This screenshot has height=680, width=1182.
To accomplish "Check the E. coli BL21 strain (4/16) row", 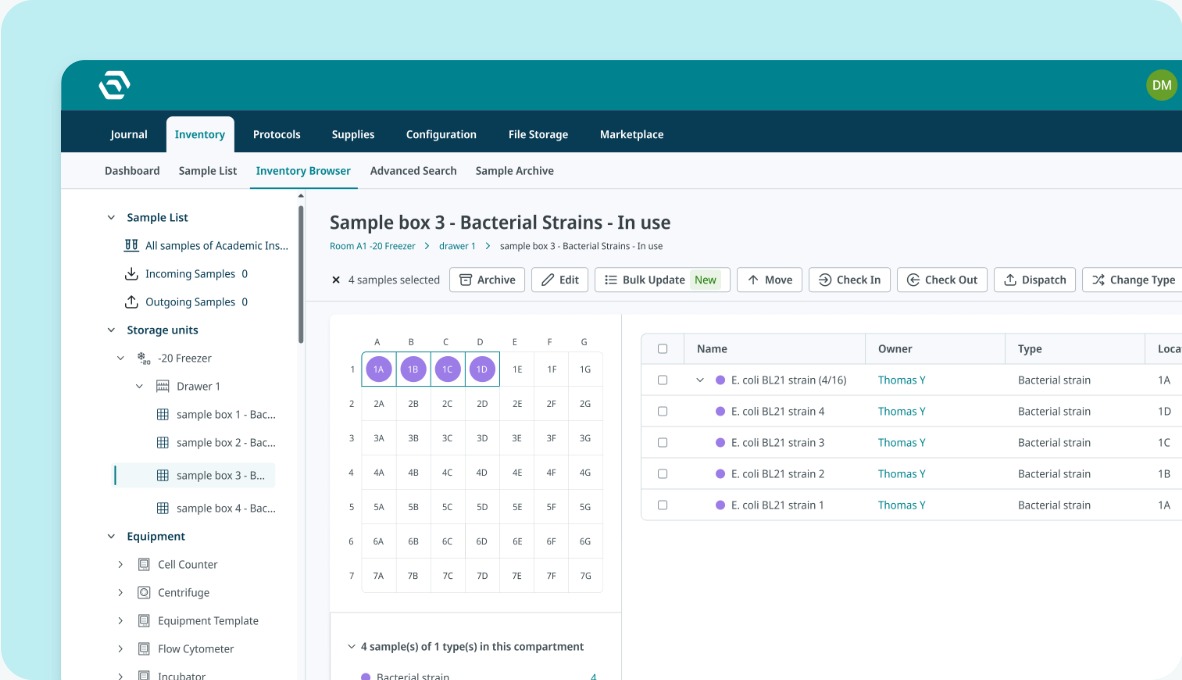I will pyautogui.click(x=663, y=380).
